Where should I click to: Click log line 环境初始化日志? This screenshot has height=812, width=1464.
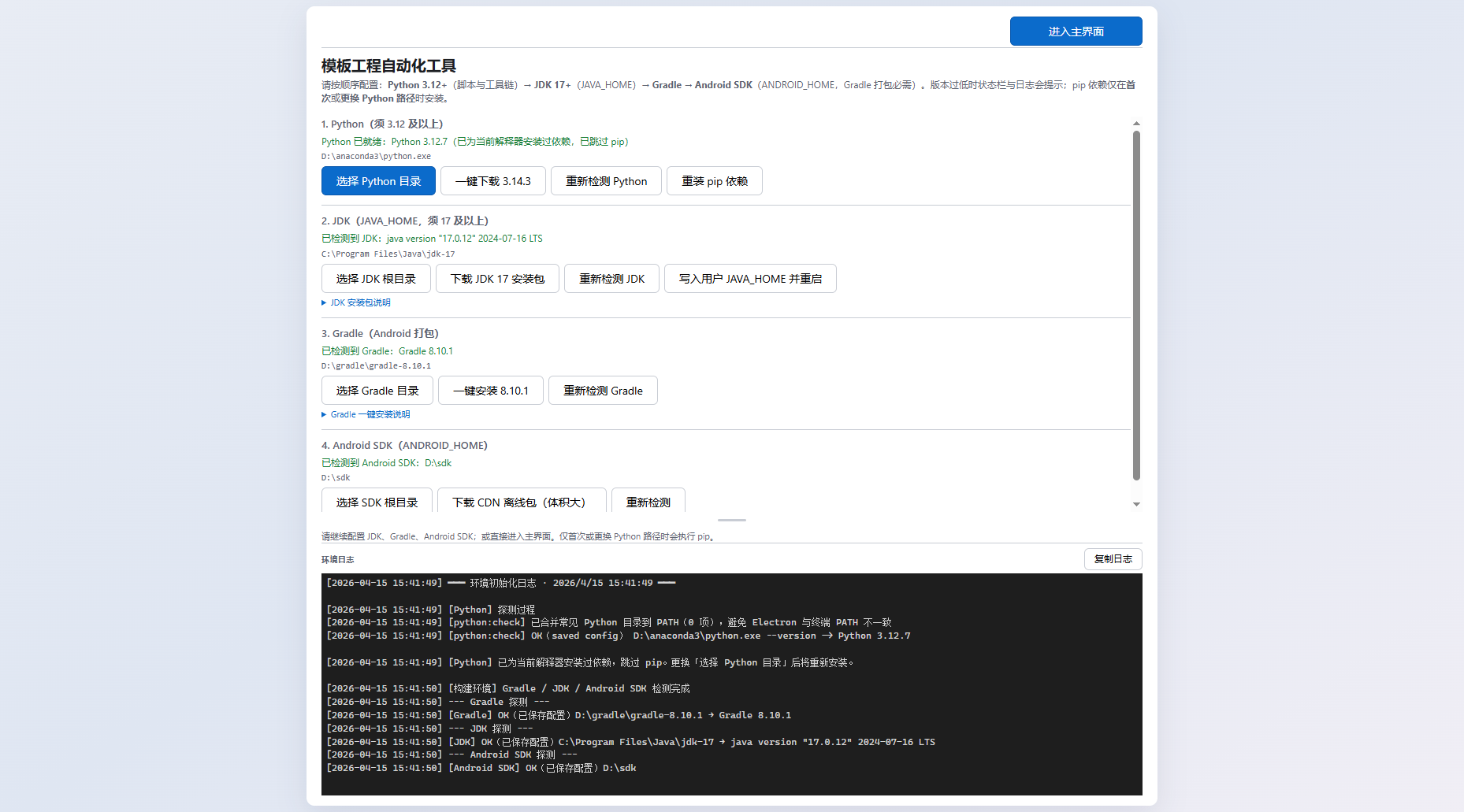pyautogui.click(x=501, y=583)
